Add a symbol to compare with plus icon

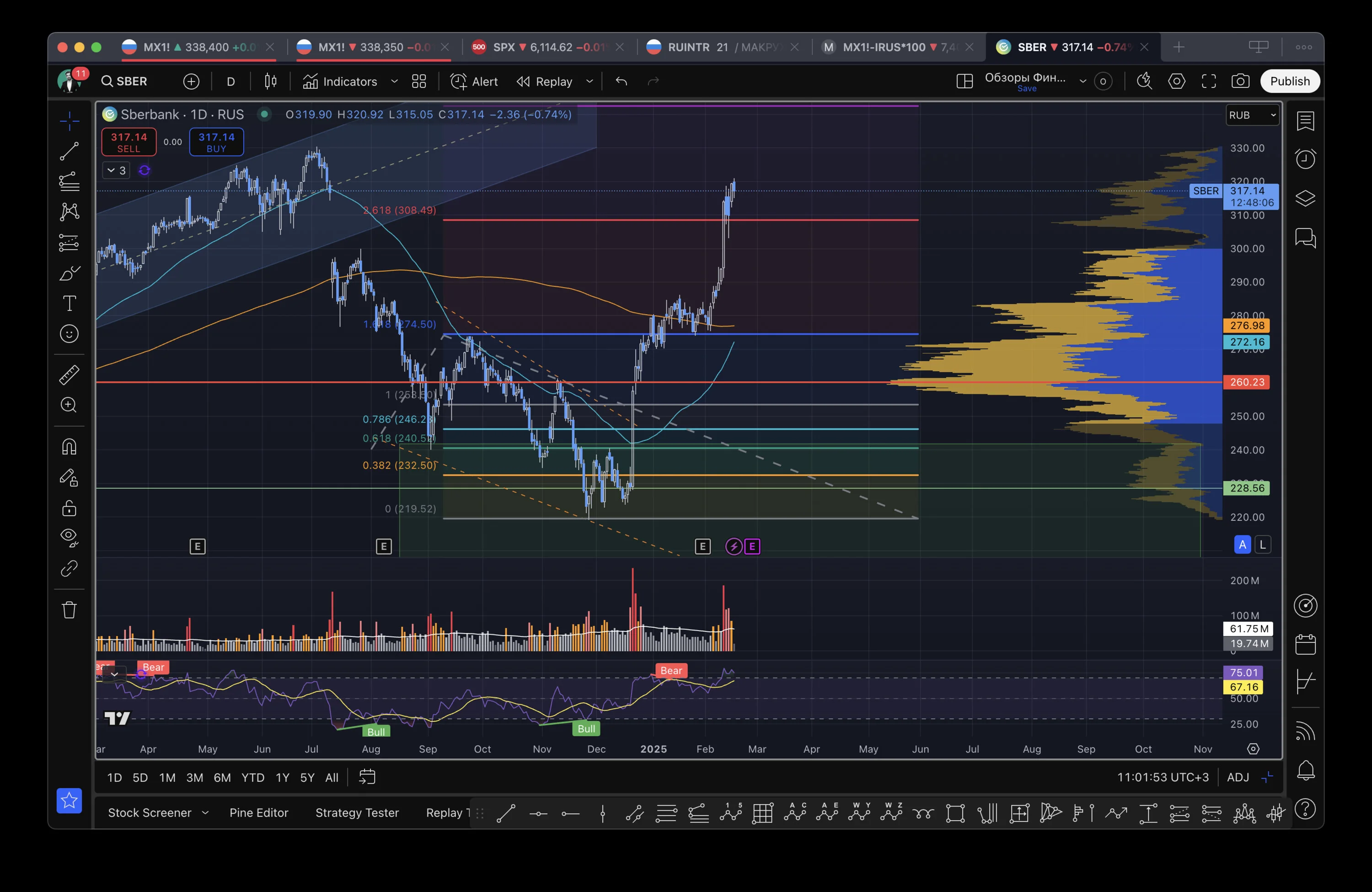(x=191, y=81)
